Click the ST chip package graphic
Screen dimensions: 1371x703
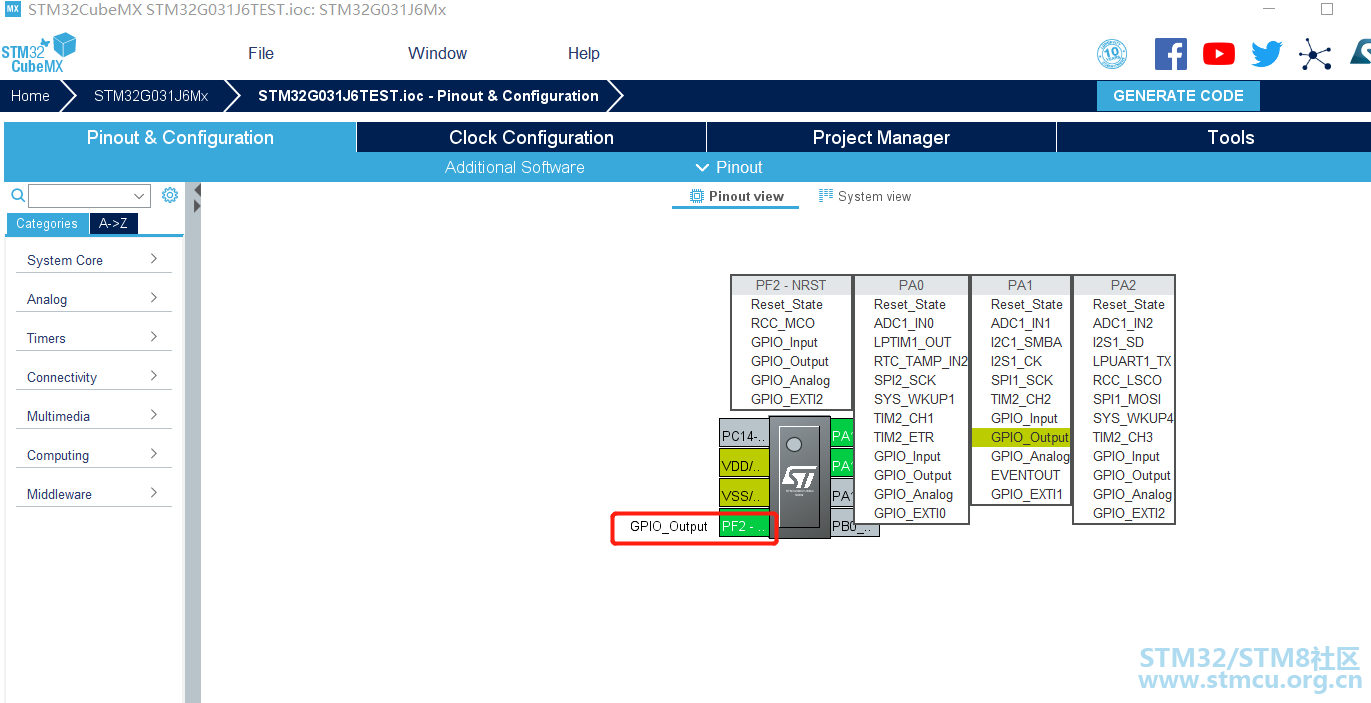pos(799,477)
